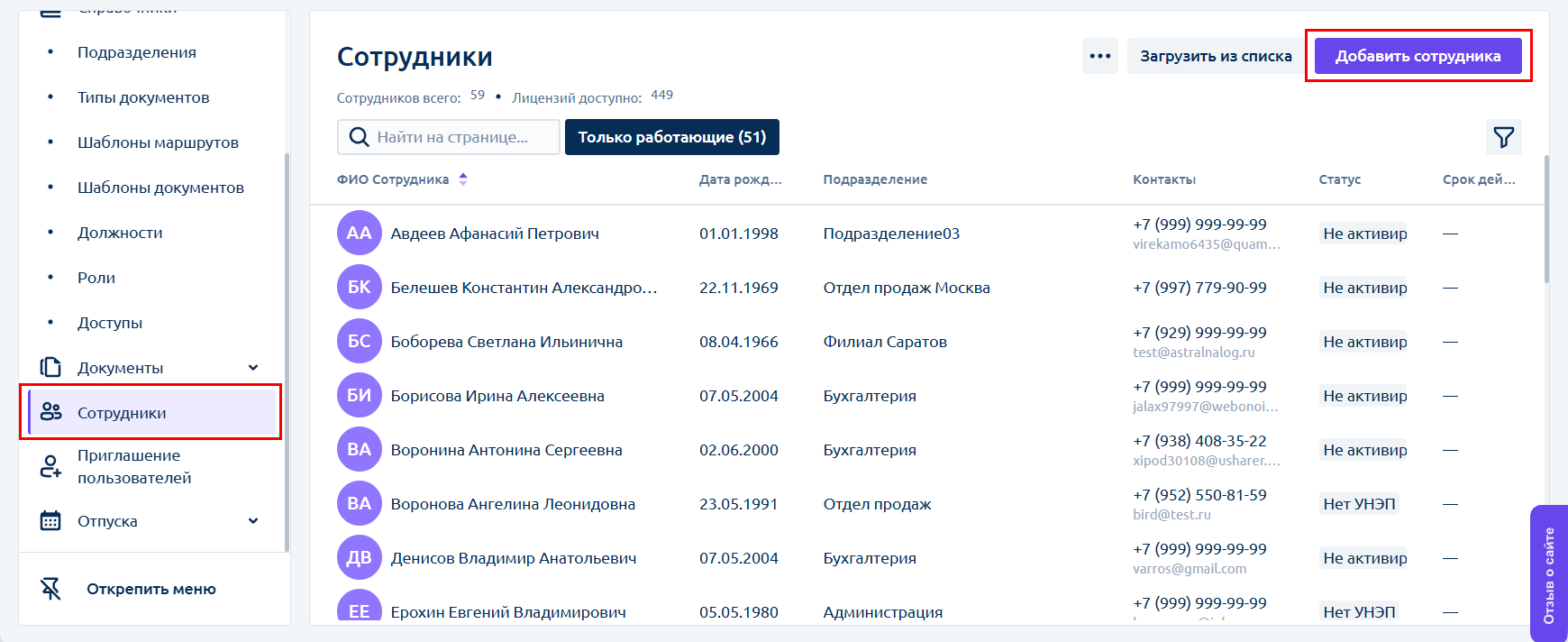Click the ДВ avatar for Денисов
Image resolution: width=1568 pixels, height=642 pixels.
tap(359, 558)
